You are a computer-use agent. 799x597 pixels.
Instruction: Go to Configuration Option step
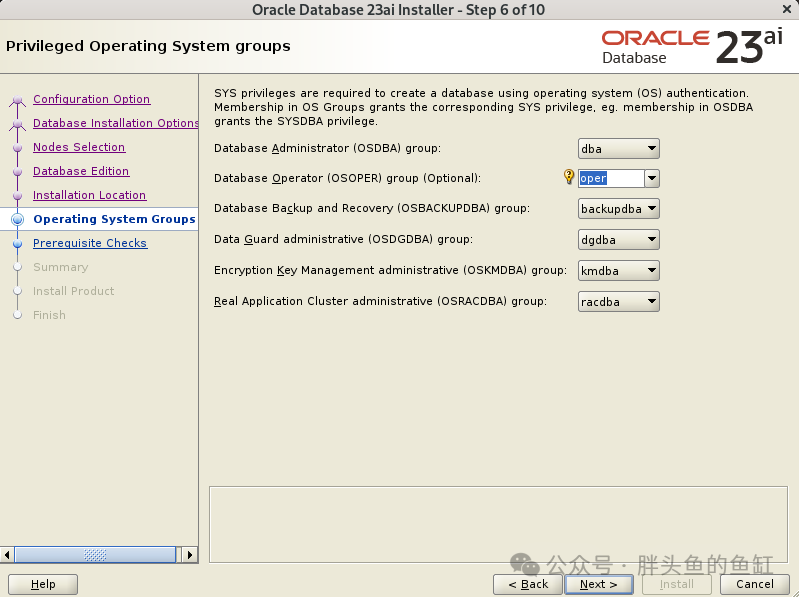pos(92,99)
